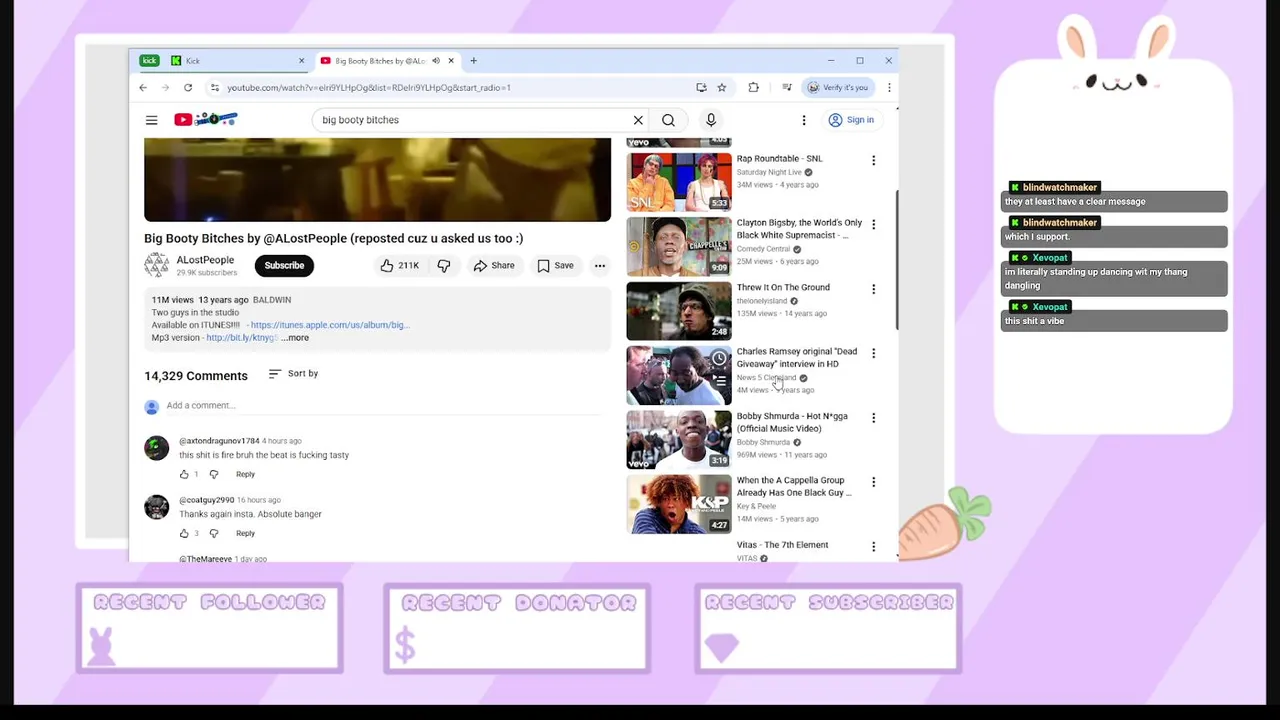This screenshot has width=1280, height=720.
Task: Open options for Vitas - The 7th Element
Action: 873,547
